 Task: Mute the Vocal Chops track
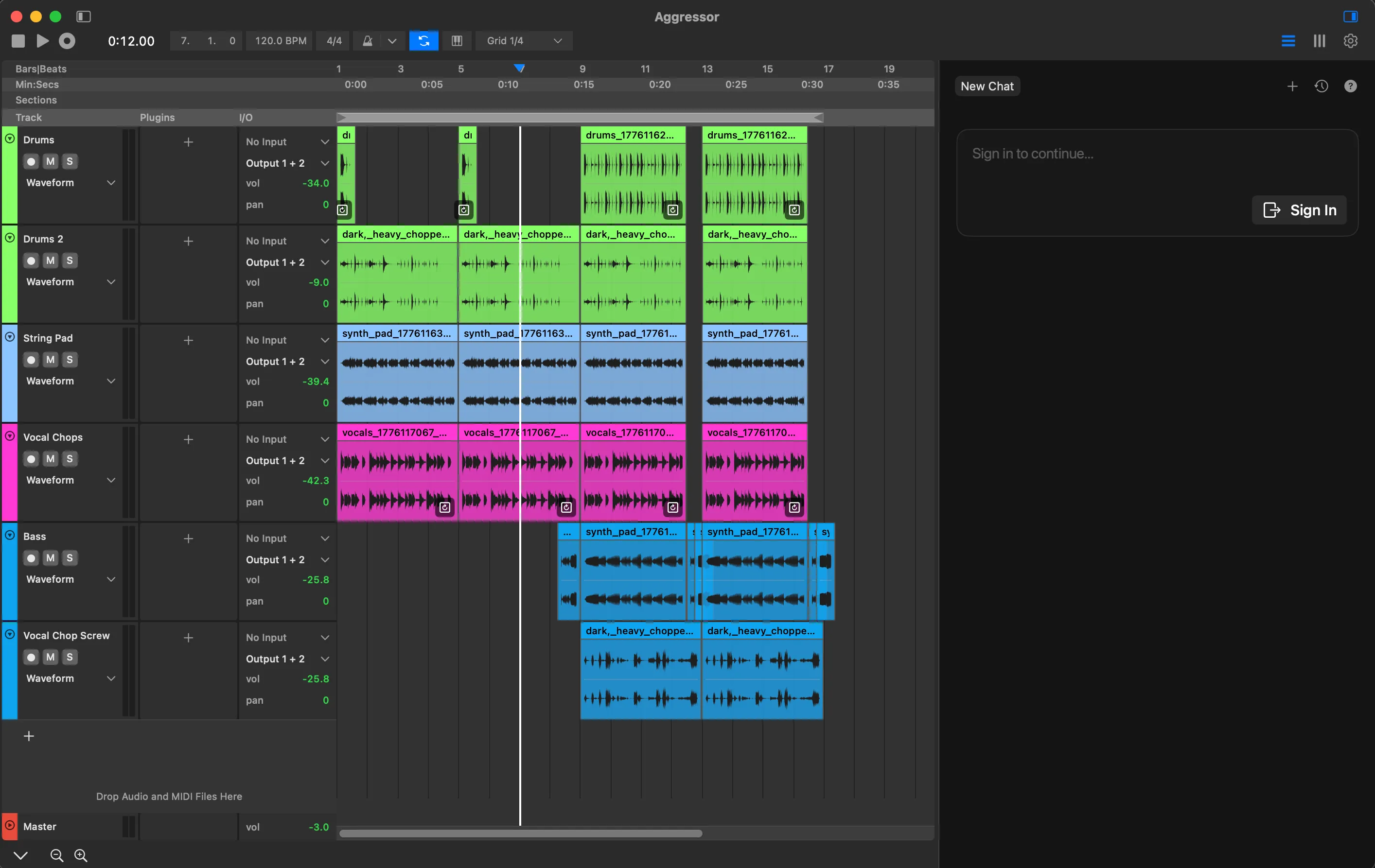tap(50, 459)
